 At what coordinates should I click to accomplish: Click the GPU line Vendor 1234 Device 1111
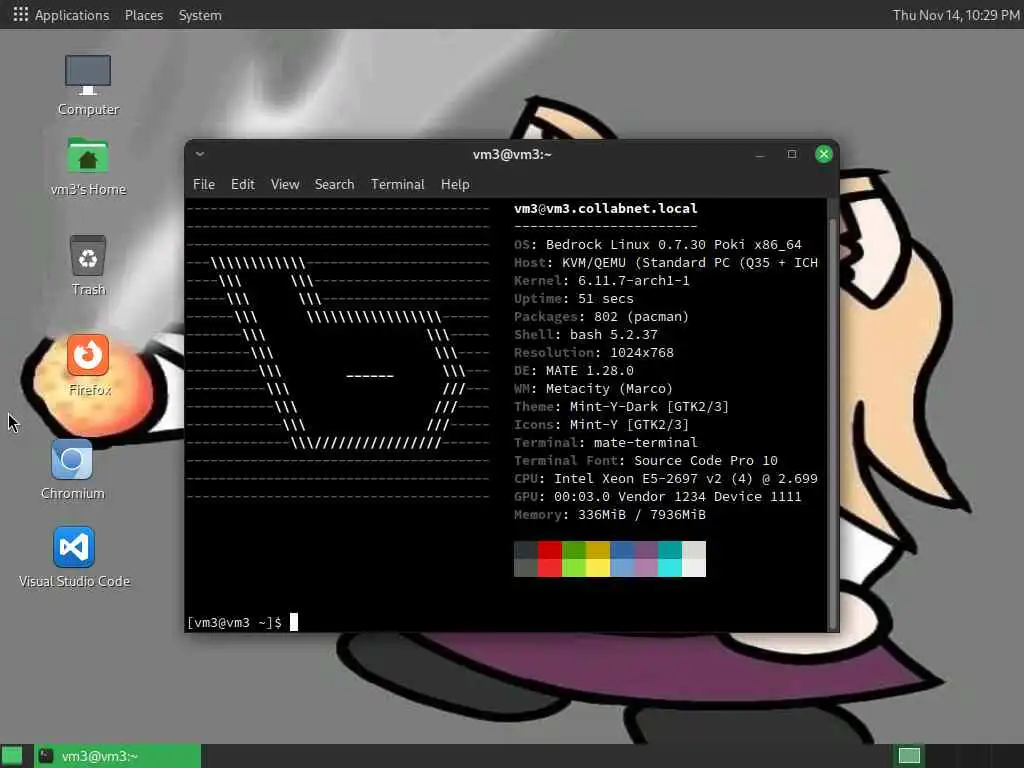pyautogui.click(x=658, y=496)
